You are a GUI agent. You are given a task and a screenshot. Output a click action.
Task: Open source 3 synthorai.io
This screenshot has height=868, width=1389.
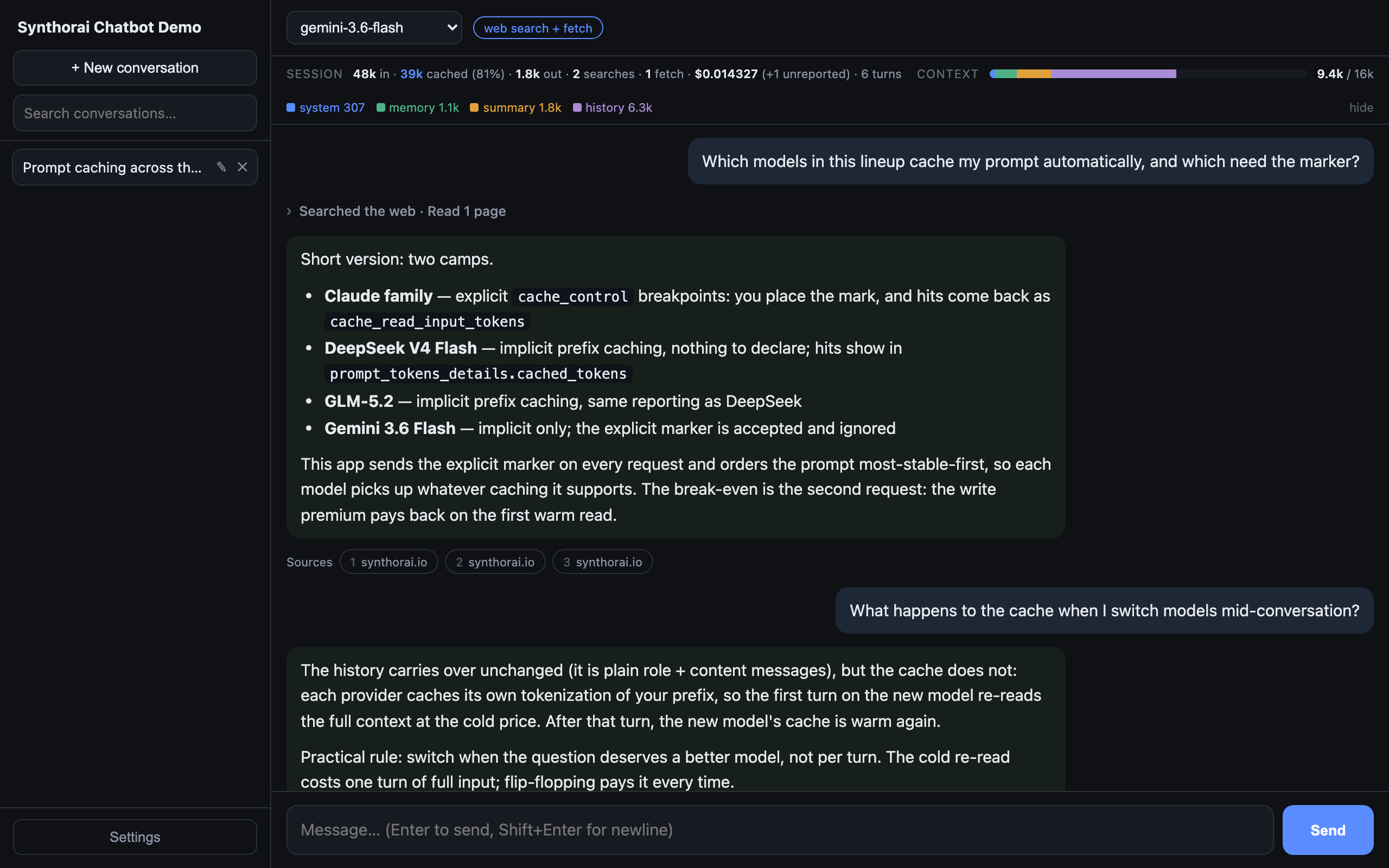(x=603, y=562)
